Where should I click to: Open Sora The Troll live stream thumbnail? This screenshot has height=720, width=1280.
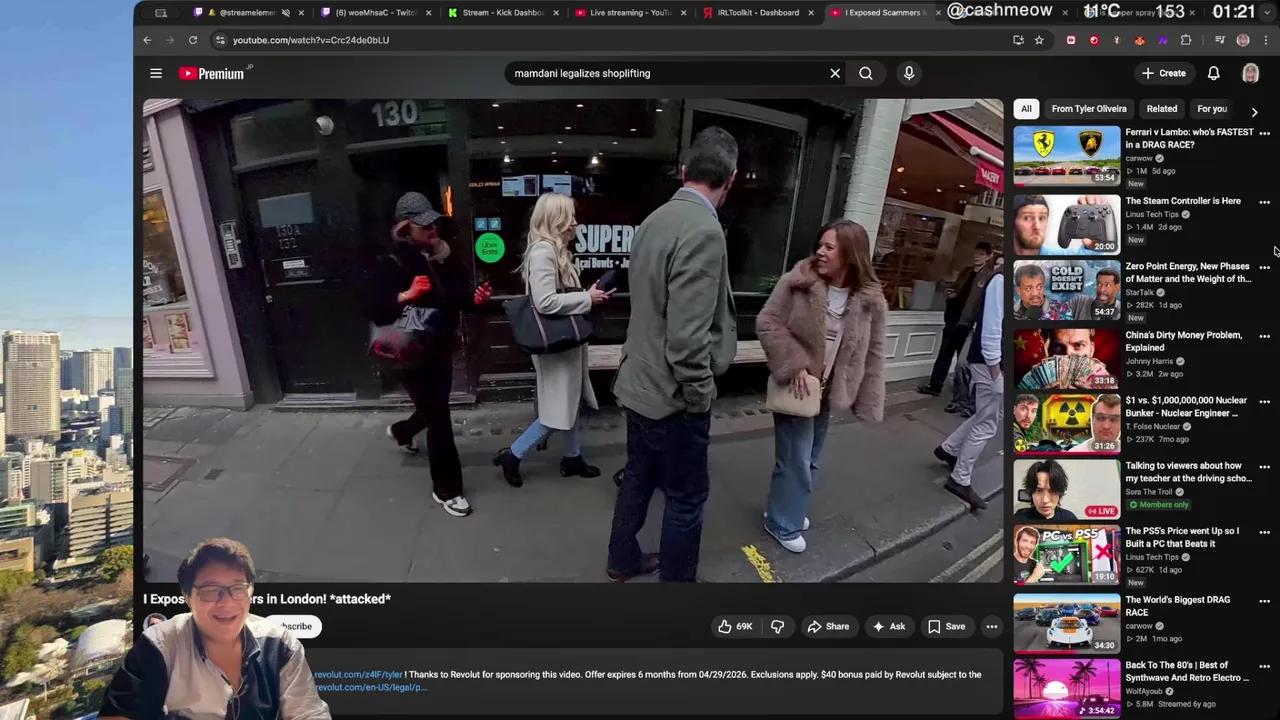(x=1067, y=489)
